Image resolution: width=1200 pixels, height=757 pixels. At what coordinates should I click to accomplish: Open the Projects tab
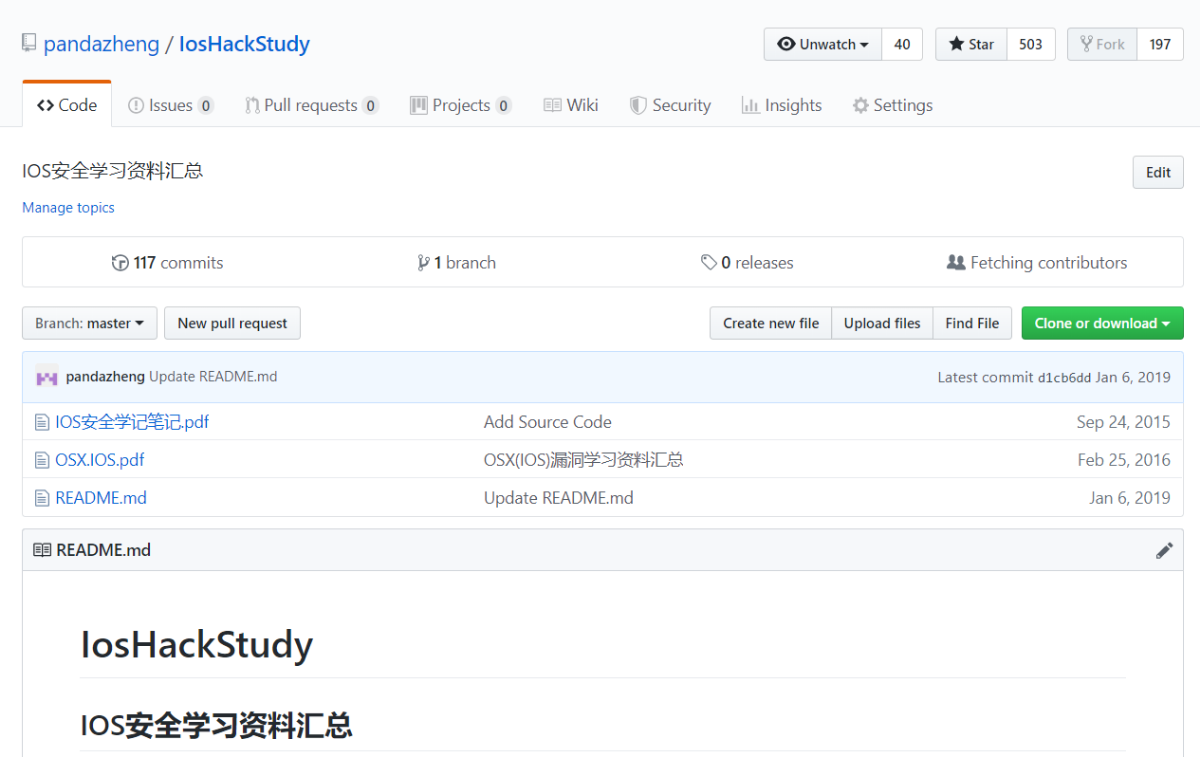(461, 105)
